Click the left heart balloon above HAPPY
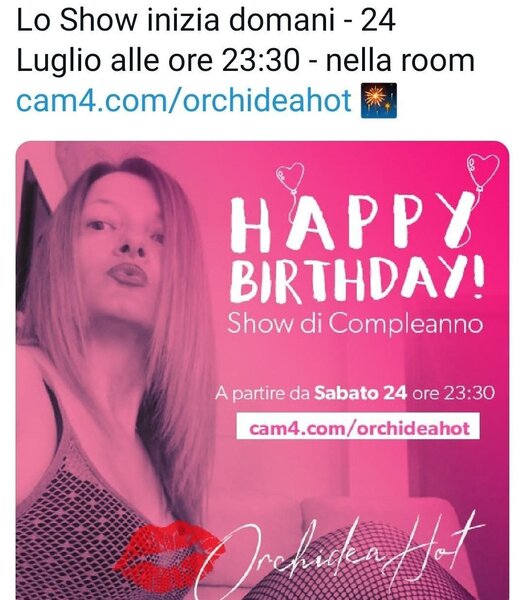520x600 pixels. [290, 177]
